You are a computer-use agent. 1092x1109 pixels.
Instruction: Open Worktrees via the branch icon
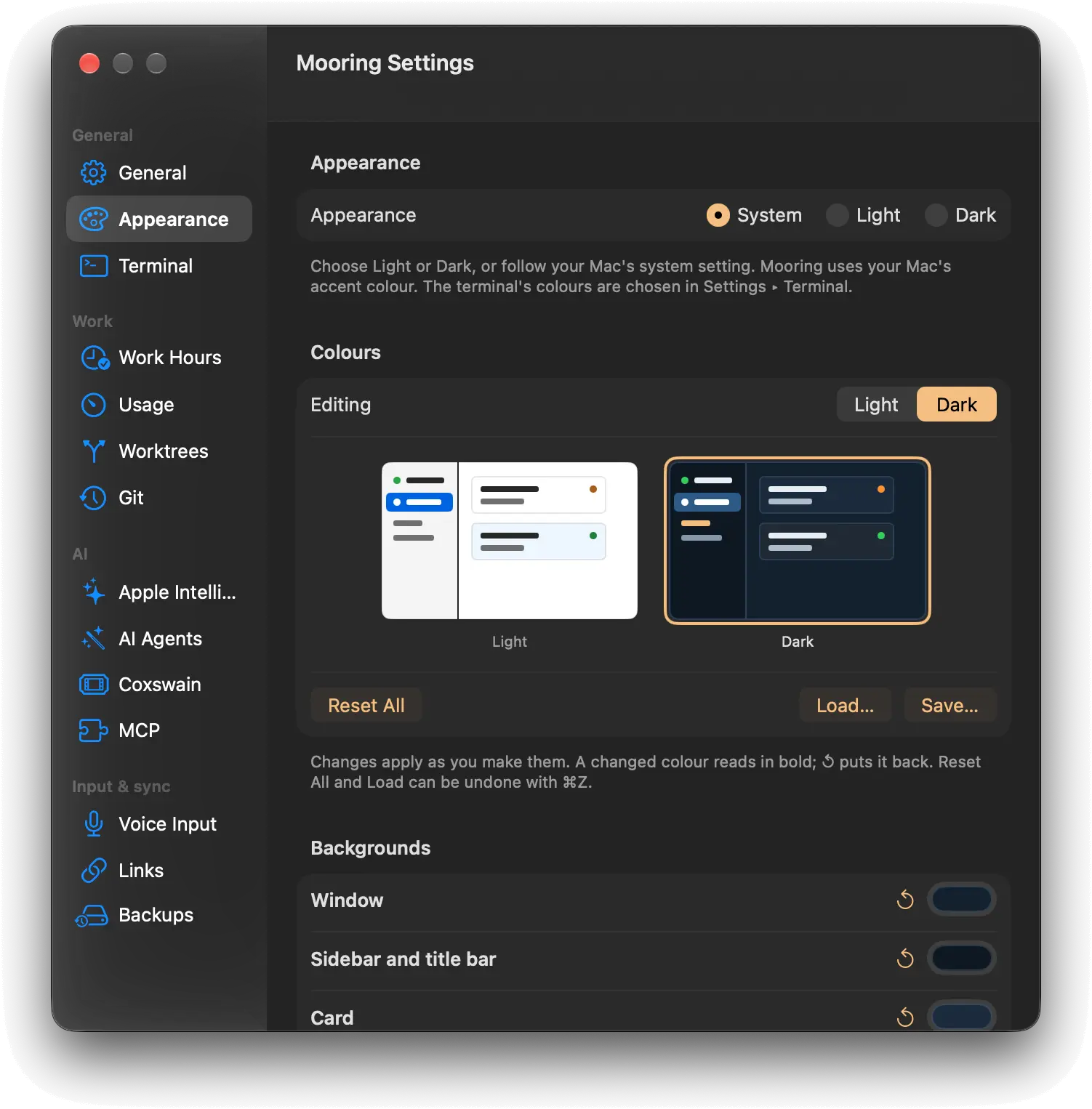[93, 451]
